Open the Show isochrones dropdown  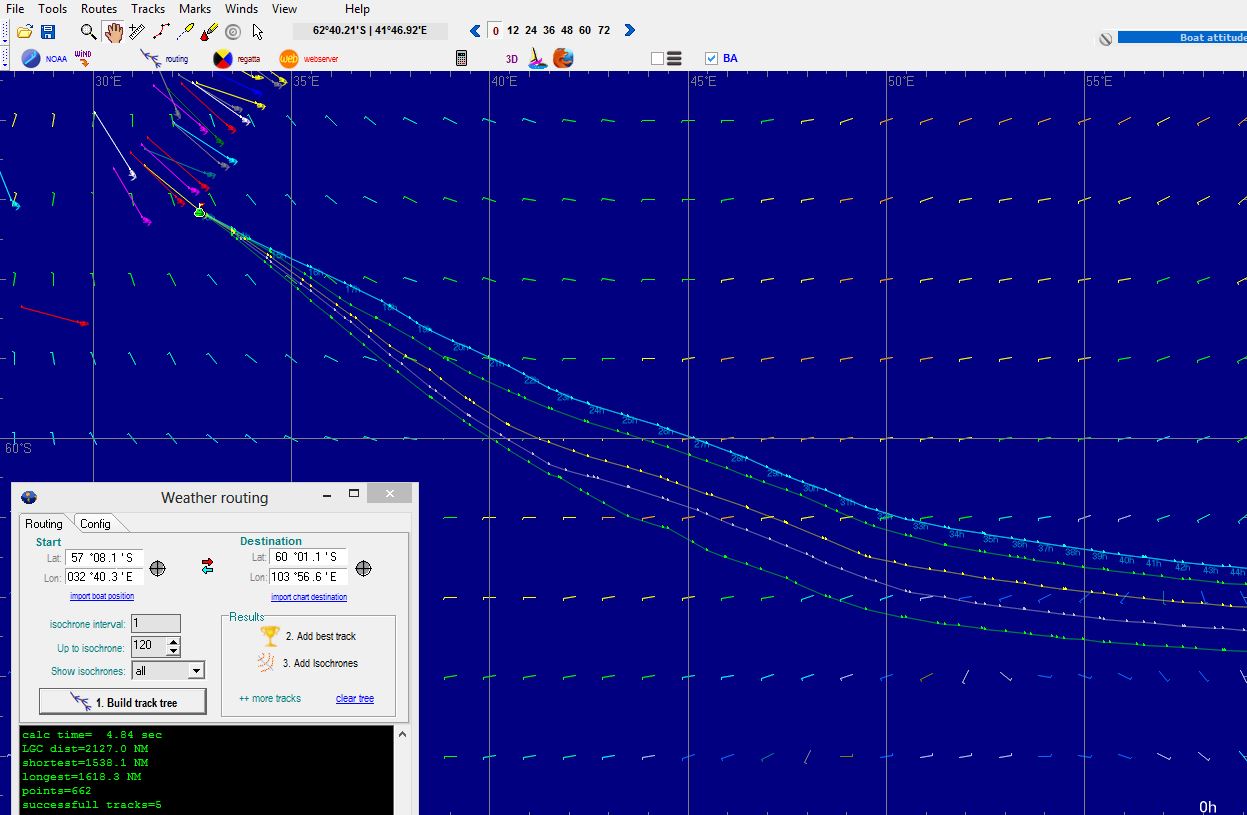196,671
